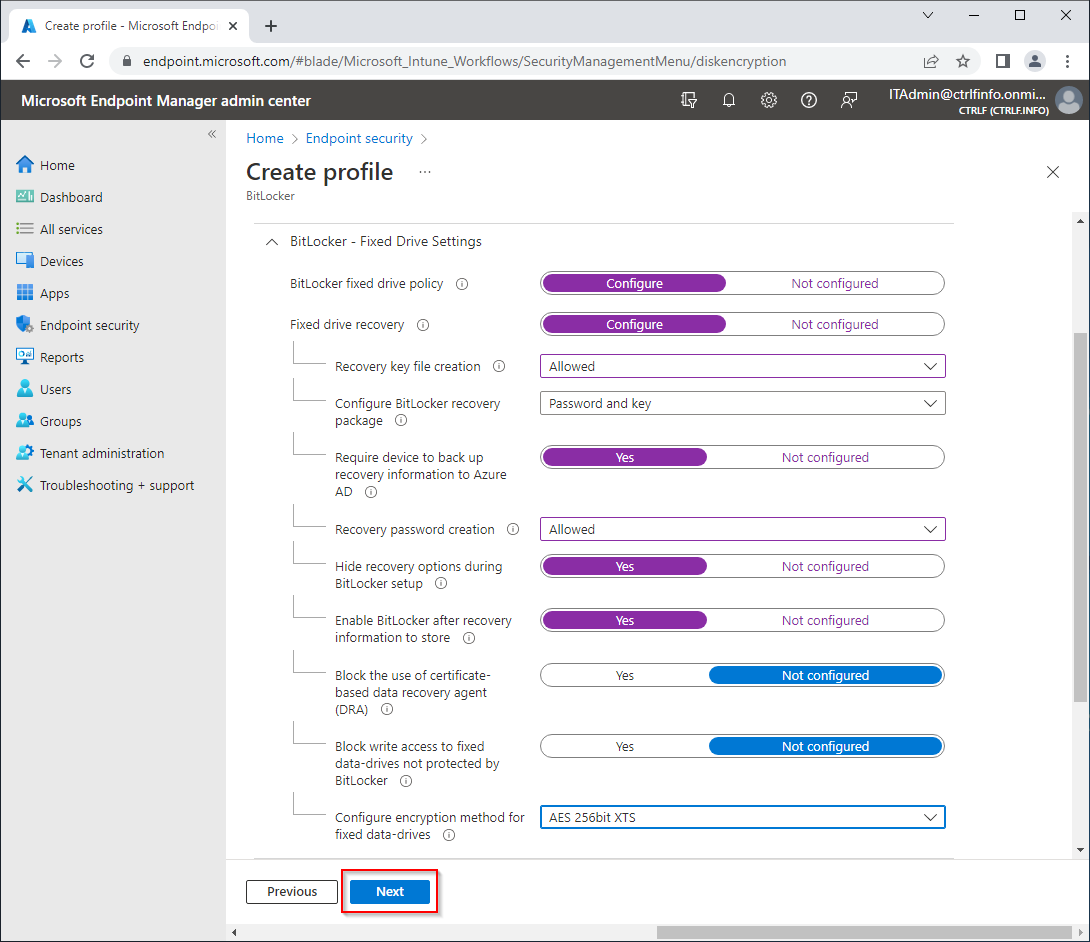The width and height of the screenshot is (1090, 942).
Task: Set Require device to back up recovery to Not configured
Action: coord(825,457)
